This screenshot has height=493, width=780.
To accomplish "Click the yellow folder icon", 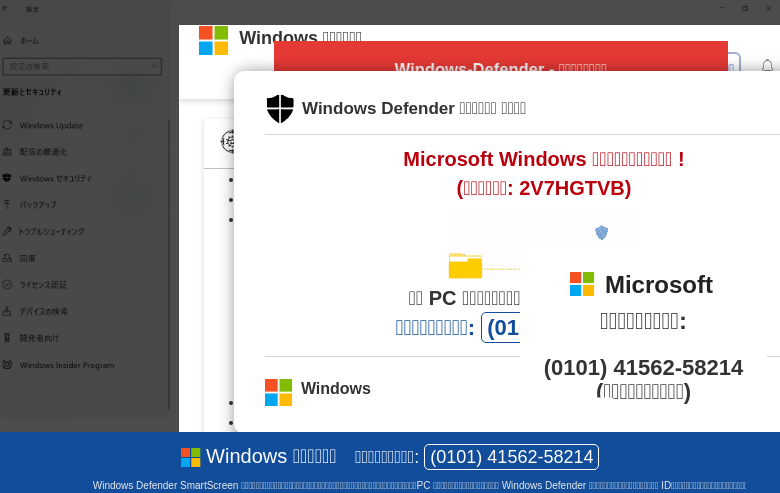I will point(465,266).
